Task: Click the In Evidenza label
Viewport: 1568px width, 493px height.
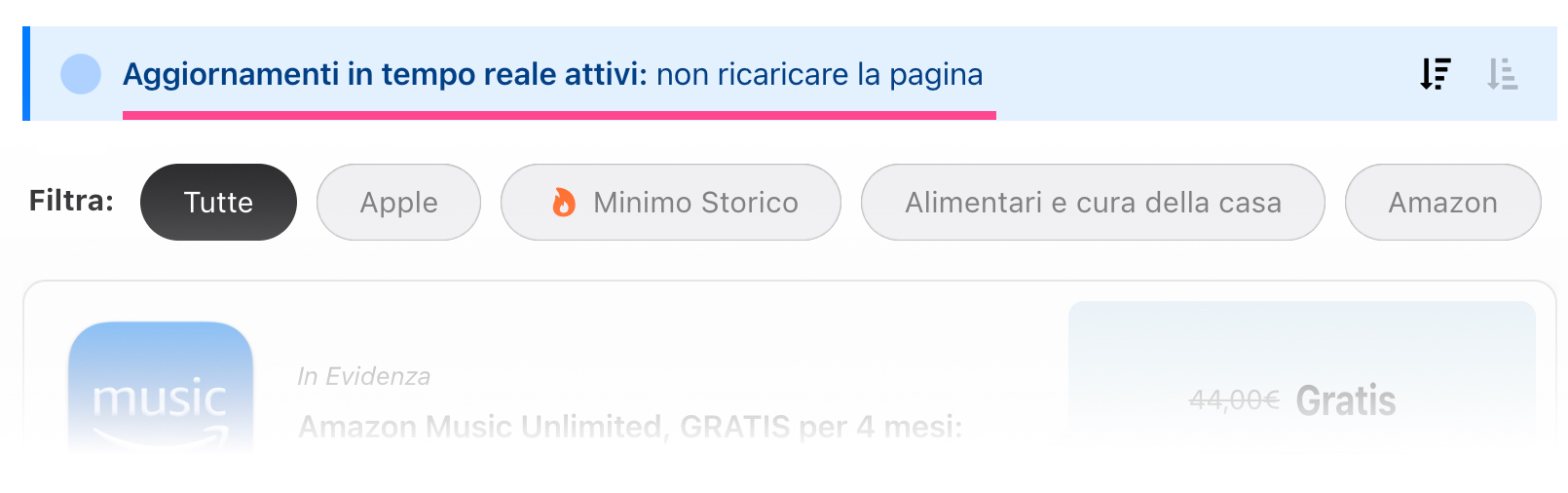Action: pyautogui.click(x=363, y=376)
